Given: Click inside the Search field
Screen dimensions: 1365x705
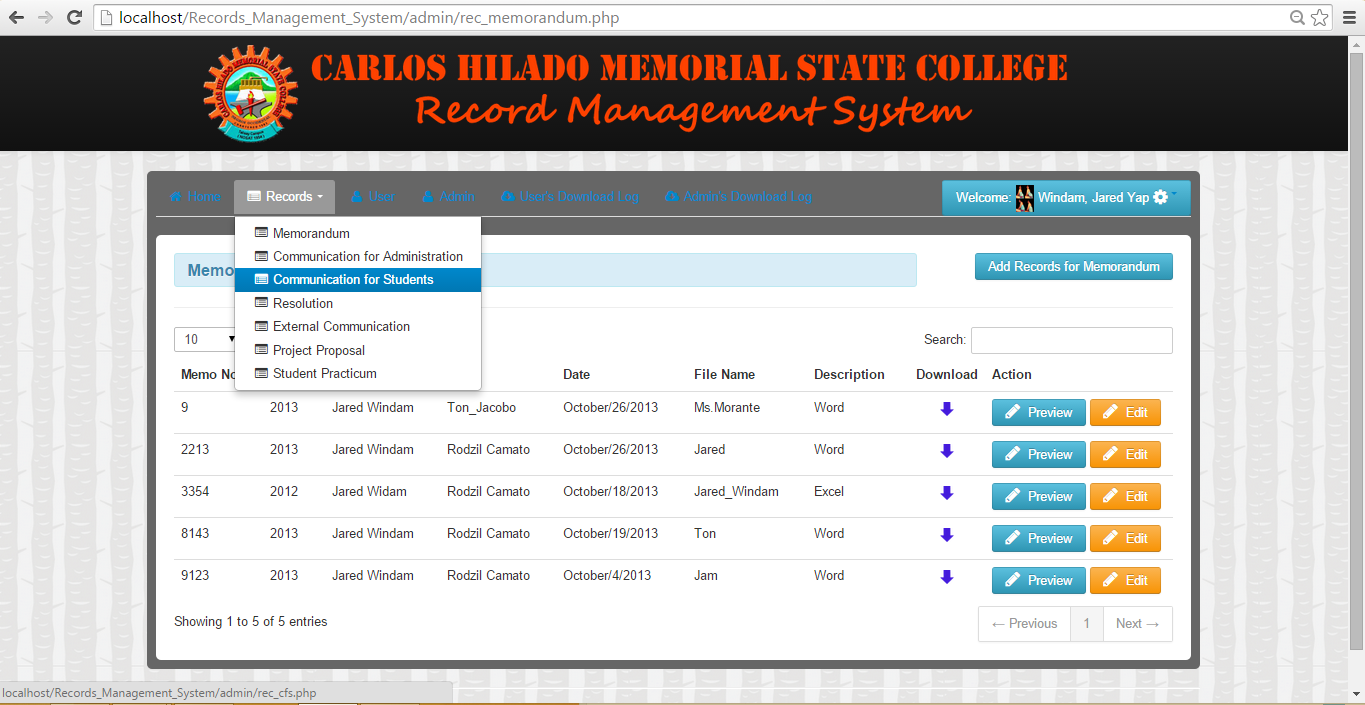Looking at the screenshot, I should point(1071,340).
